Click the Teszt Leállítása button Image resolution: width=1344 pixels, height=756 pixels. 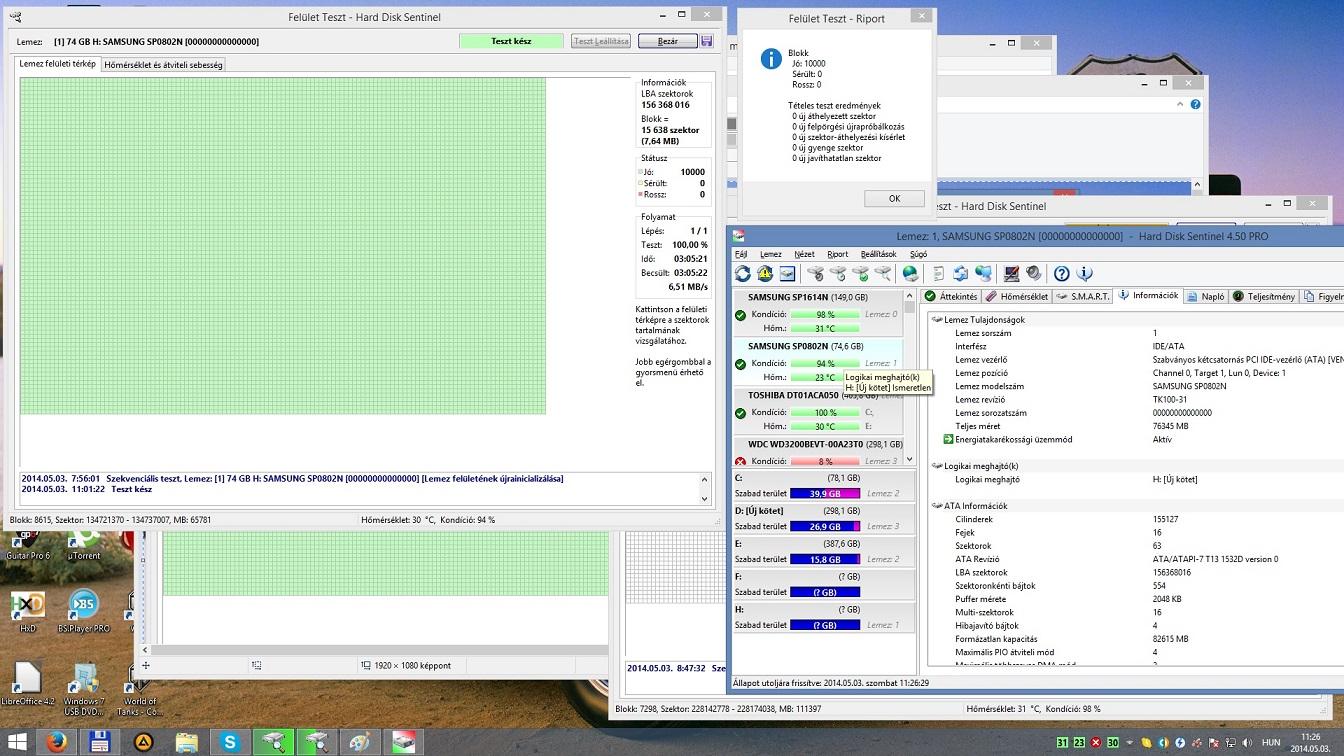click(x=601, y=41)
